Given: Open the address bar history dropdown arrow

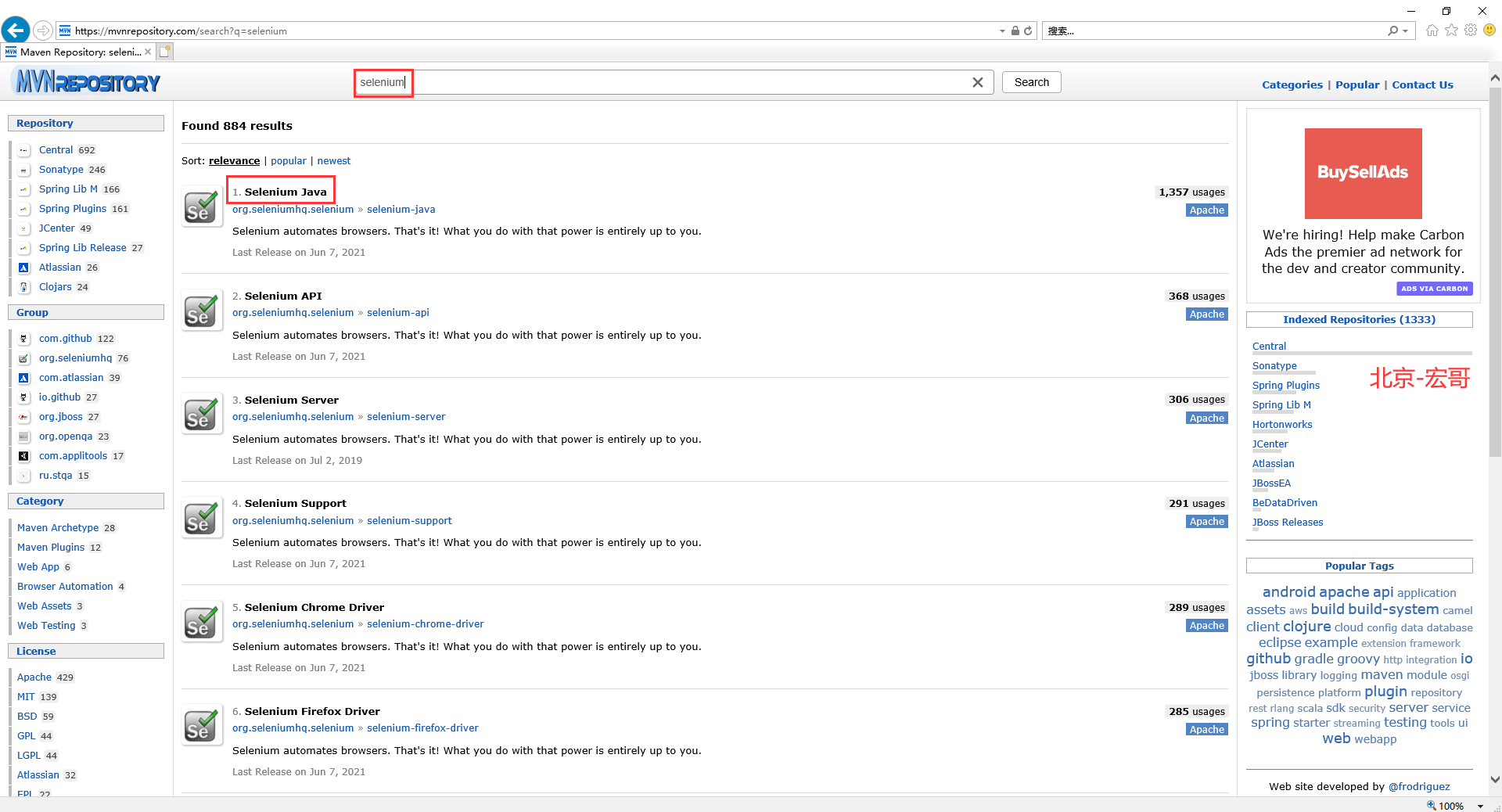Looking at the screenshot, I should click(x=1002, y=31).
